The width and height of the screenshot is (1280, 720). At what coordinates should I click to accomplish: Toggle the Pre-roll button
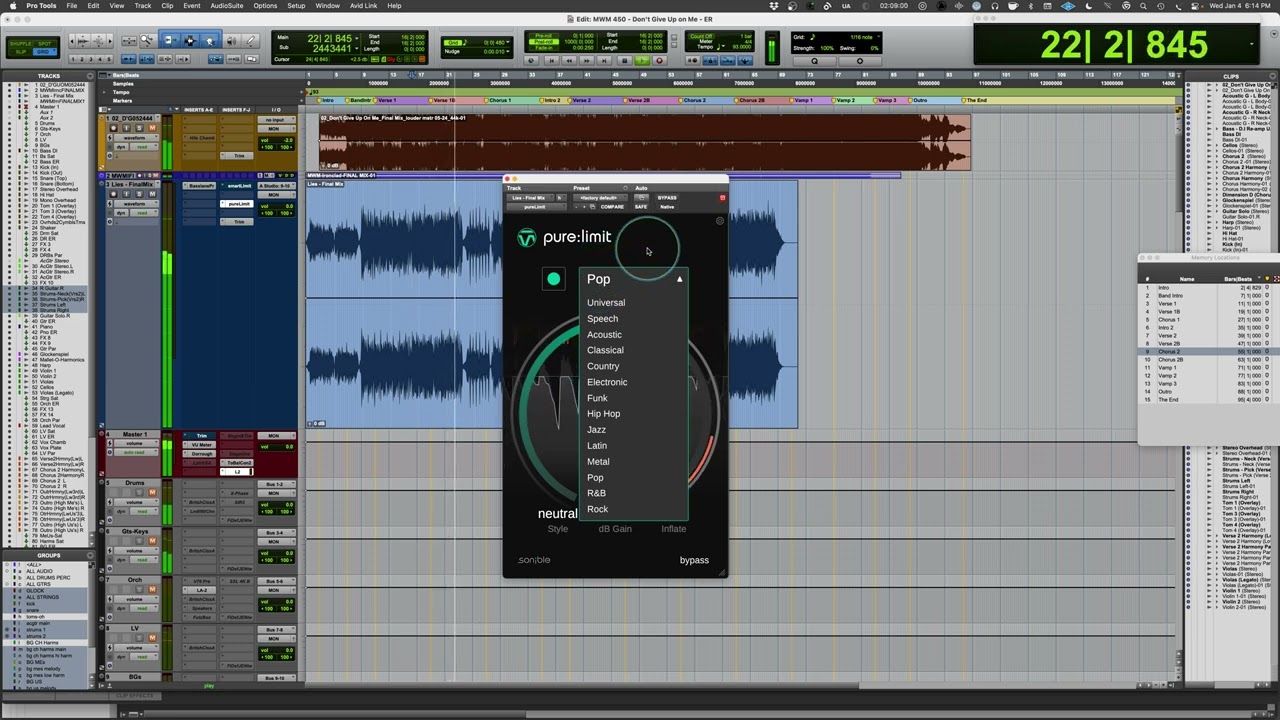click(x=545, y=36)
